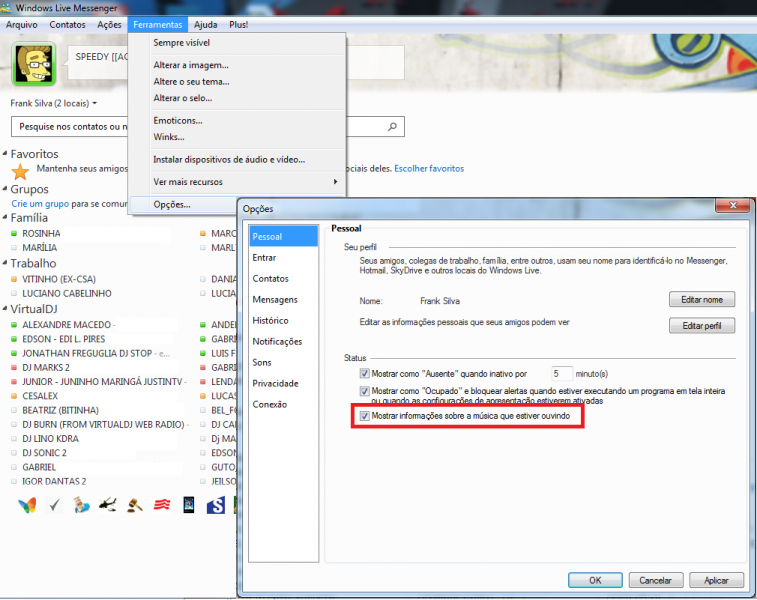Click the red wavy stripes icon
Viewport: 757px width, 600px height.
click(x=162, y=505)
